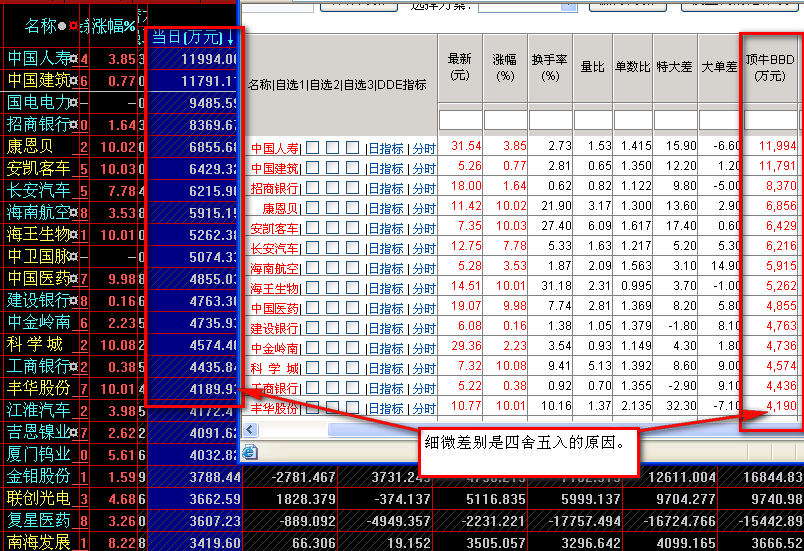Screen dimensions: 804x551
Task: Click the -2781.467 cell in bottom table
Action: 304,478
